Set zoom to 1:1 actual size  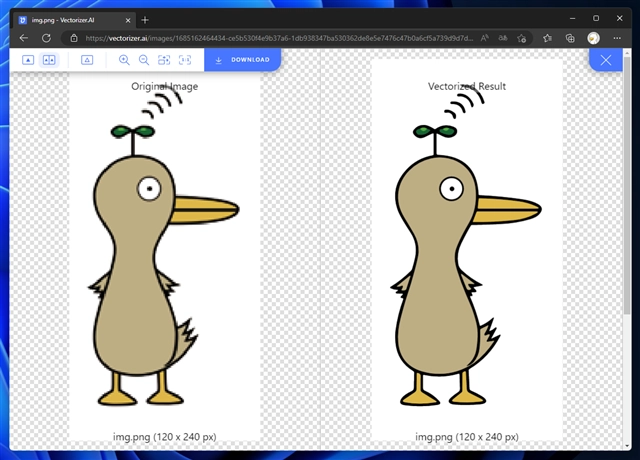pos(185,60)
